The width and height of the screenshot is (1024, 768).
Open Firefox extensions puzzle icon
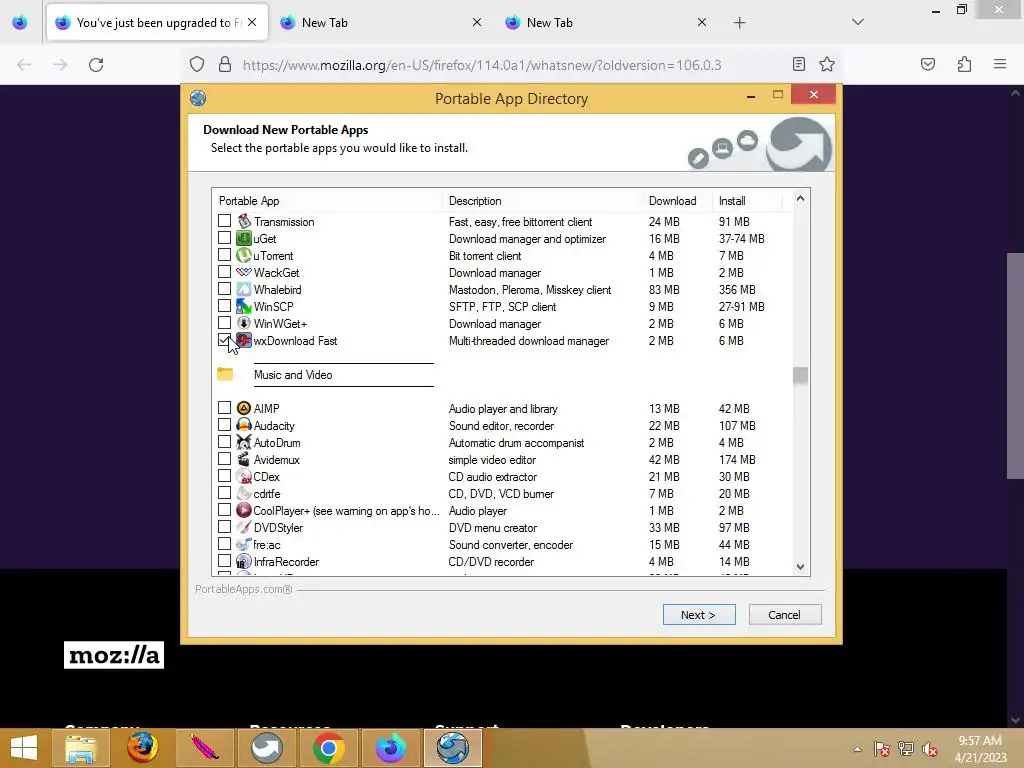pos(964,64)
